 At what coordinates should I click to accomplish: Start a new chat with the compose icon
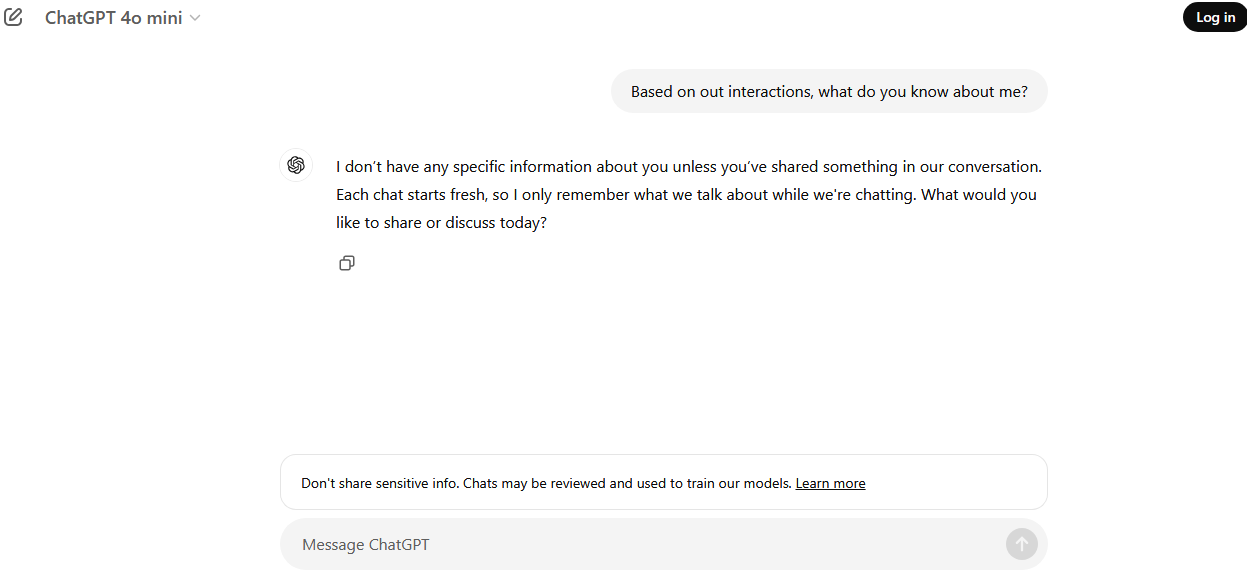coord(13,17)
